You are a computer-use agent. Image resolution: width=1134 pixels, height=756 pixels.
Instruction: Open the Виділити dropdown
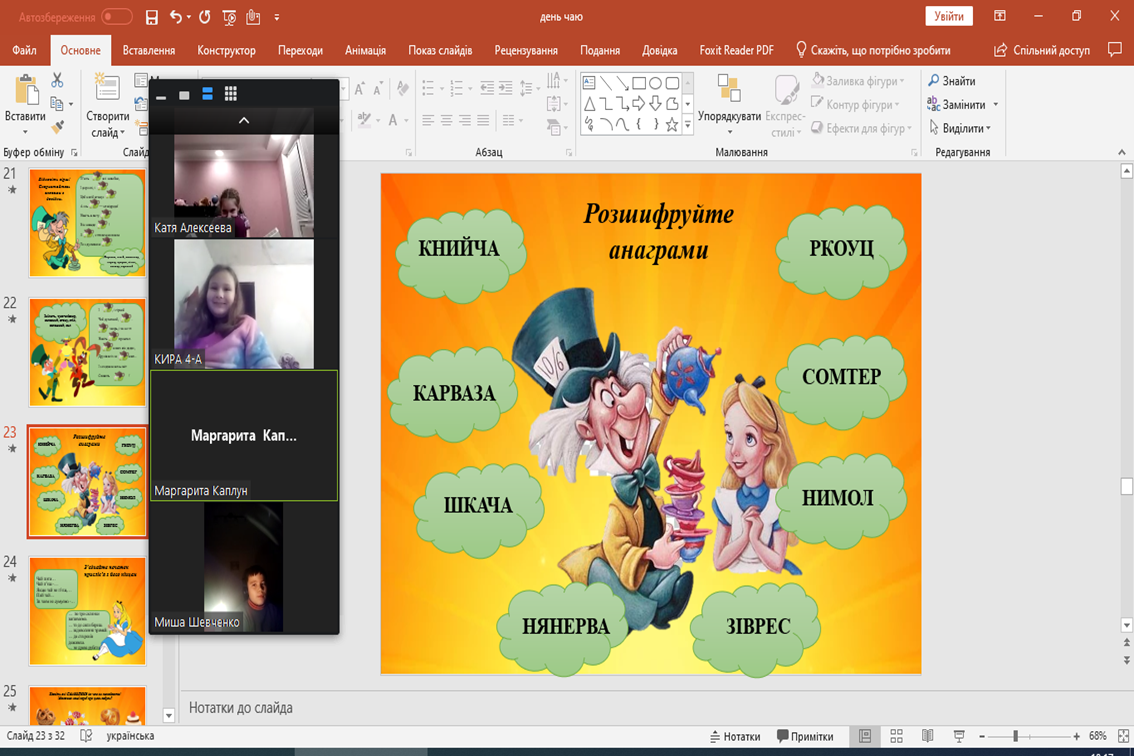tap(960, 128)
